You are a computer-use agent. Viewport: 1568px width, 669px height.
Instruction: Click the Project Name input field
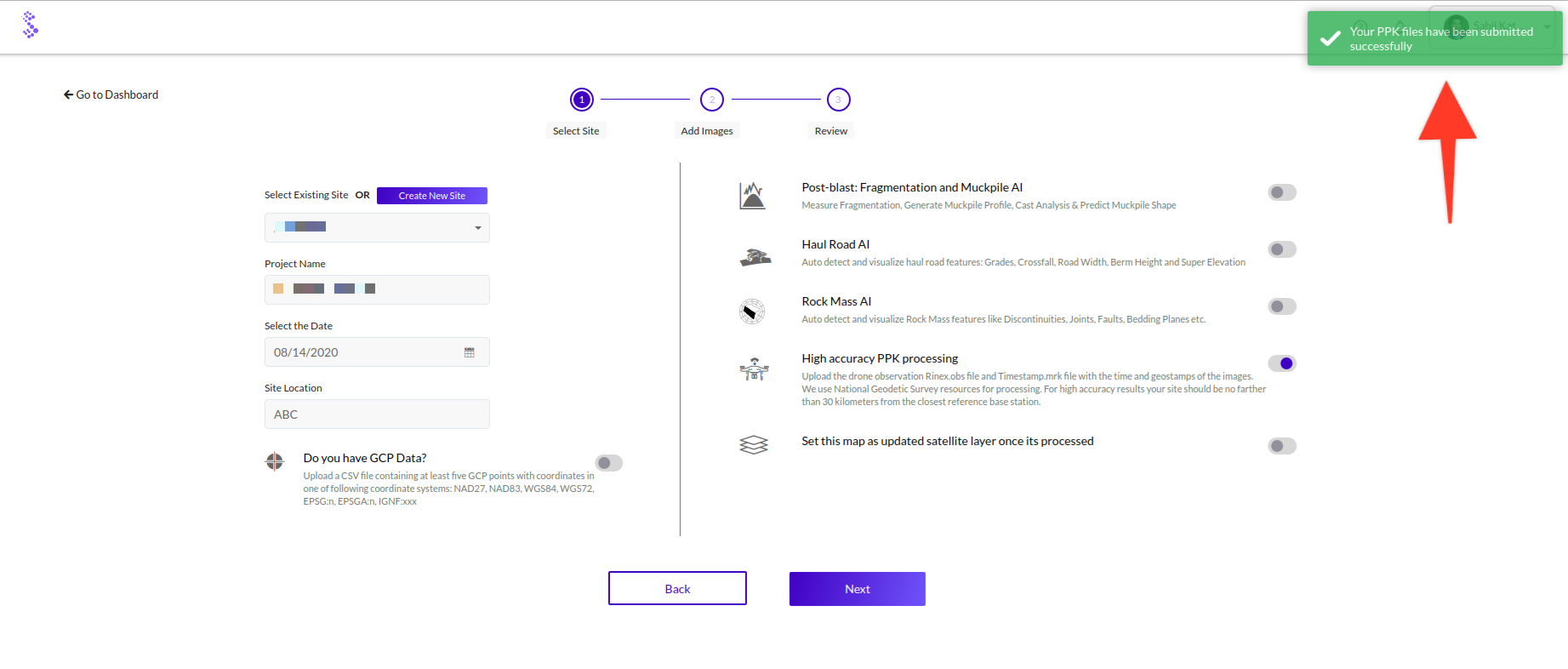pos(377,289)
